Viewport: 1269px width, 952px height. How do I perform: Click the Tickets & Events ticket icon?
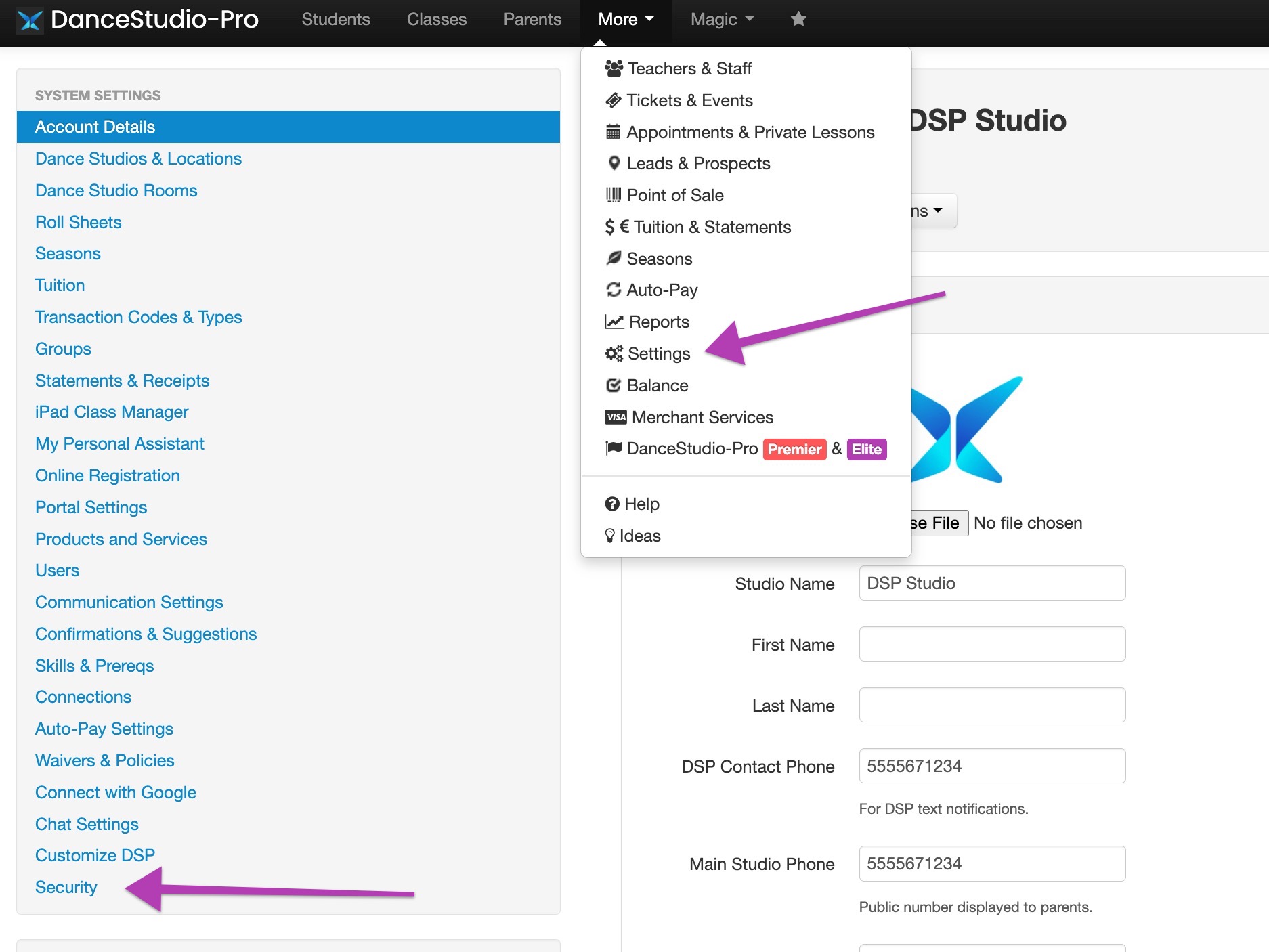[613, 100]
